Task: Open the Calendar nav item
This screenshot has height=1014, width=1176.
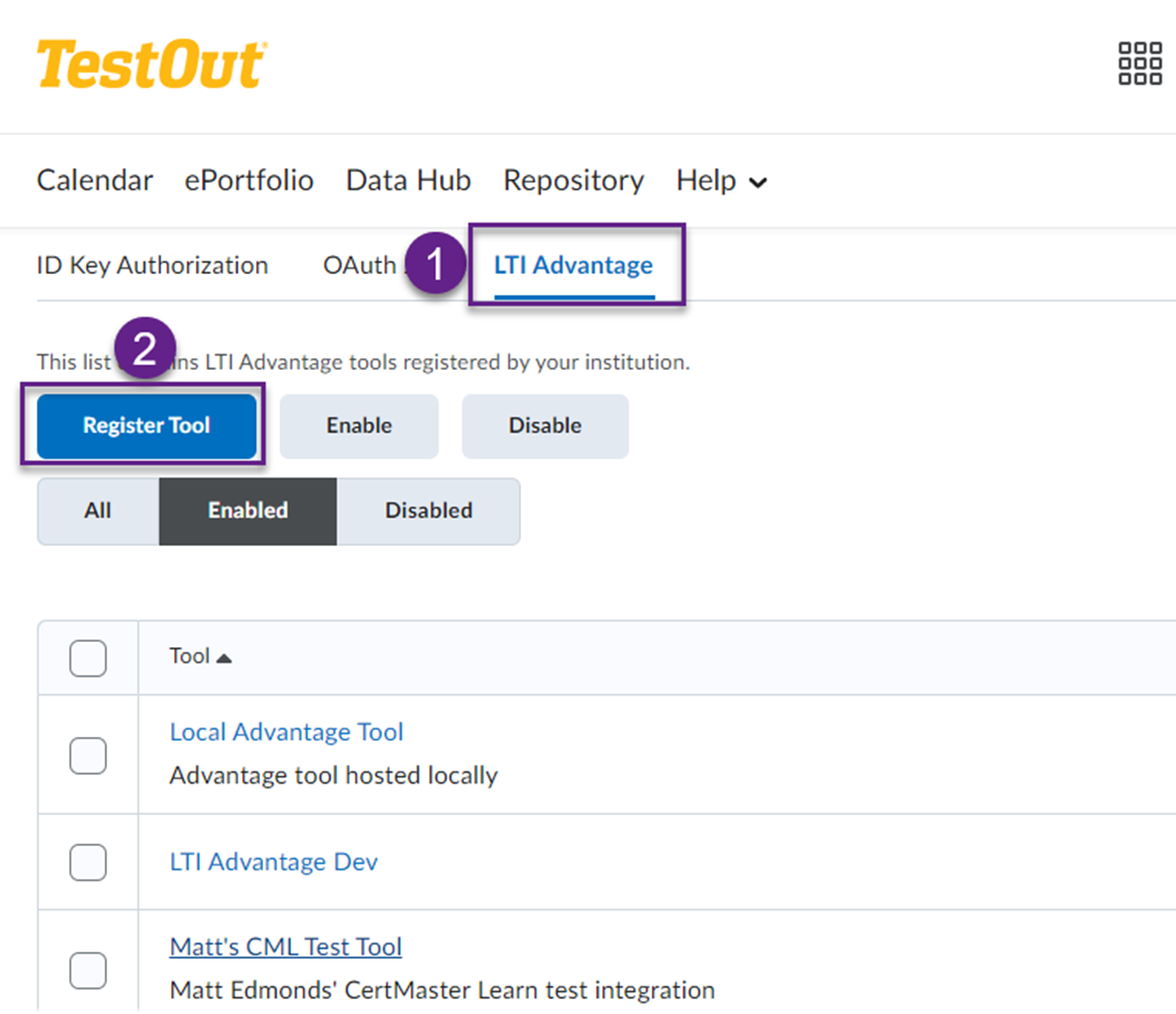Action: tap(95, 181)
